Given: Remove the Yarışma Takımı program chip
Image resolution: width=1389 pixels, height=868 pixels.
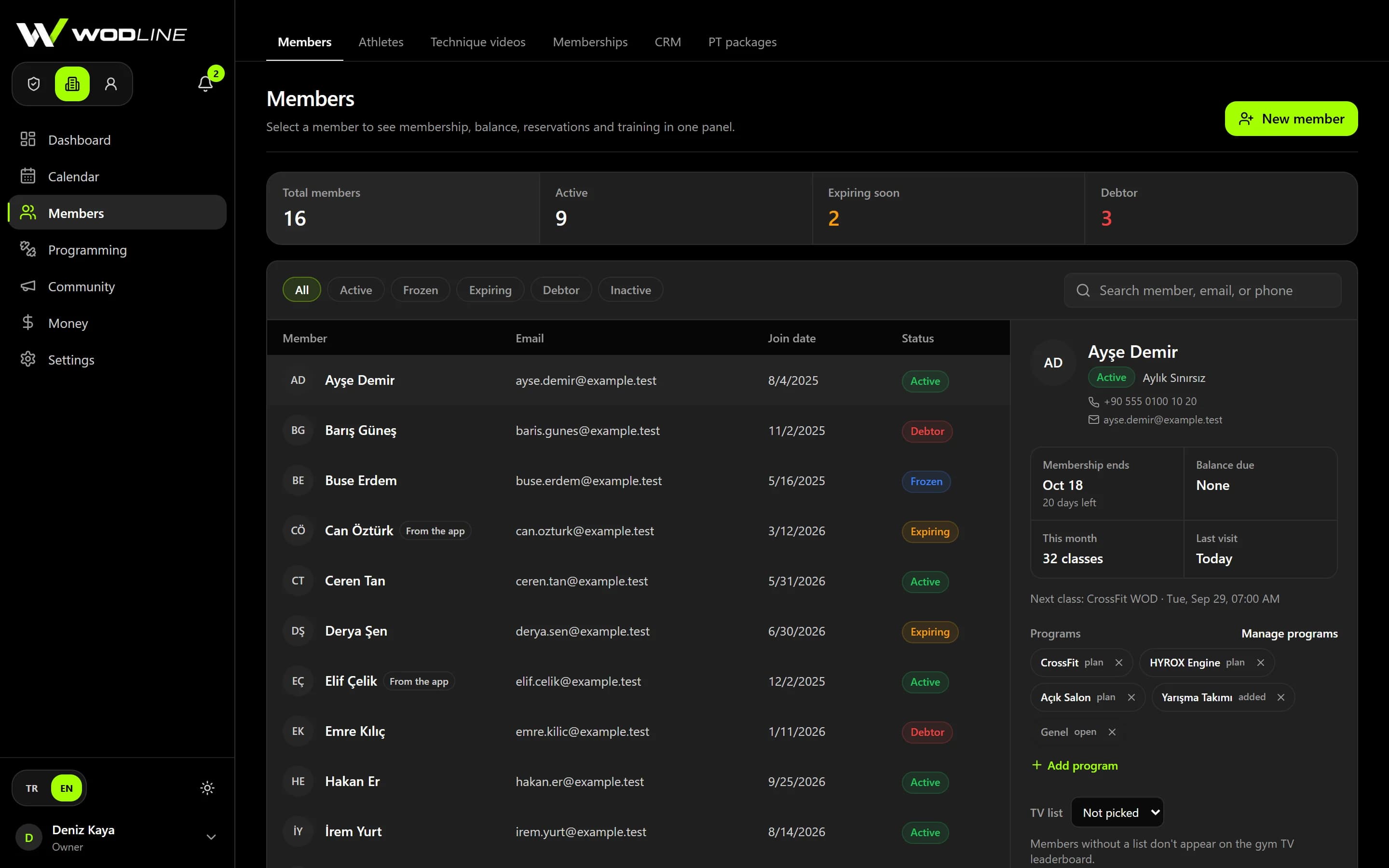Looking at the screenshot, I should point(1281,697).
